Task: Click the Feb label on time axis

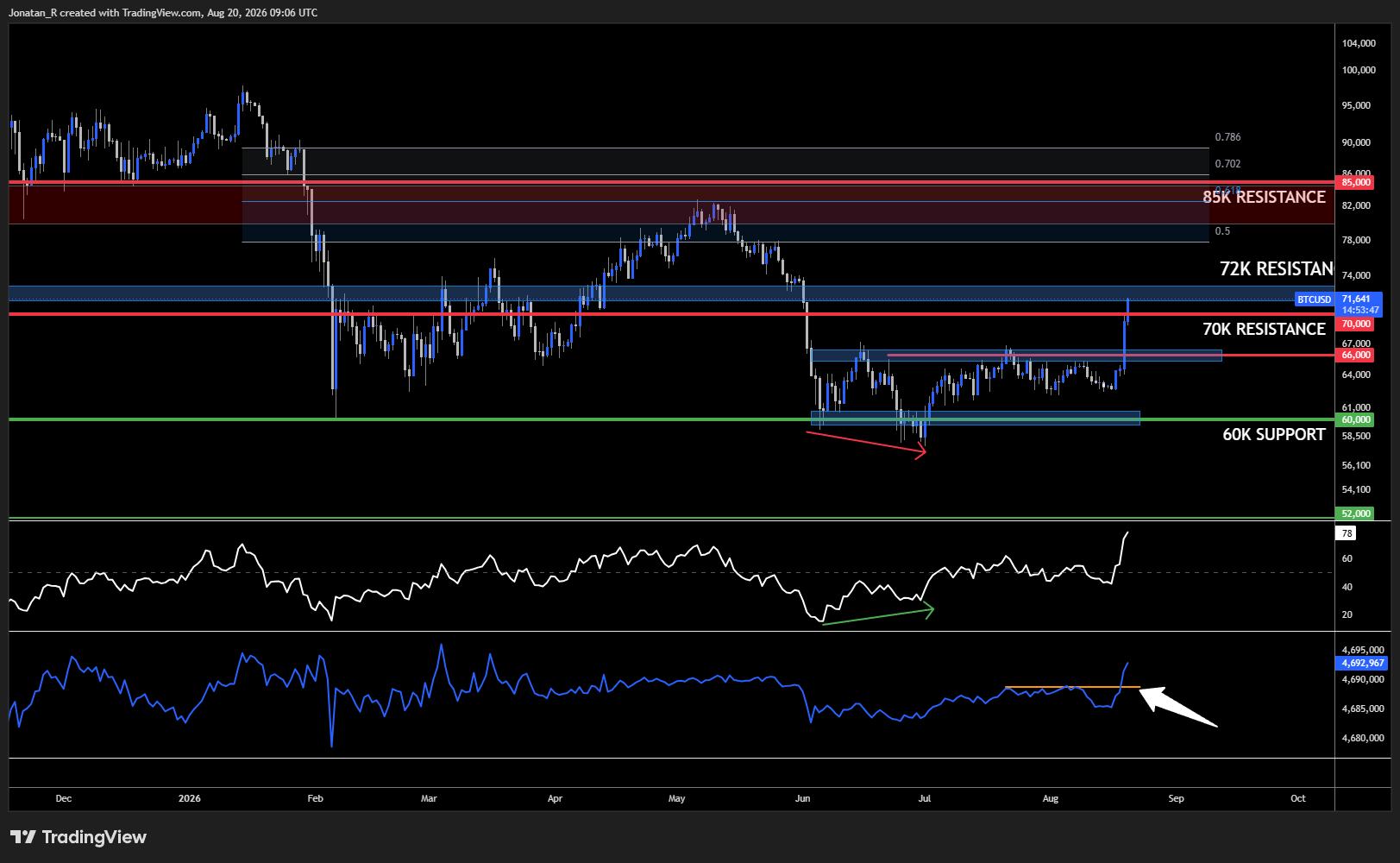Action: coord(316,798)
